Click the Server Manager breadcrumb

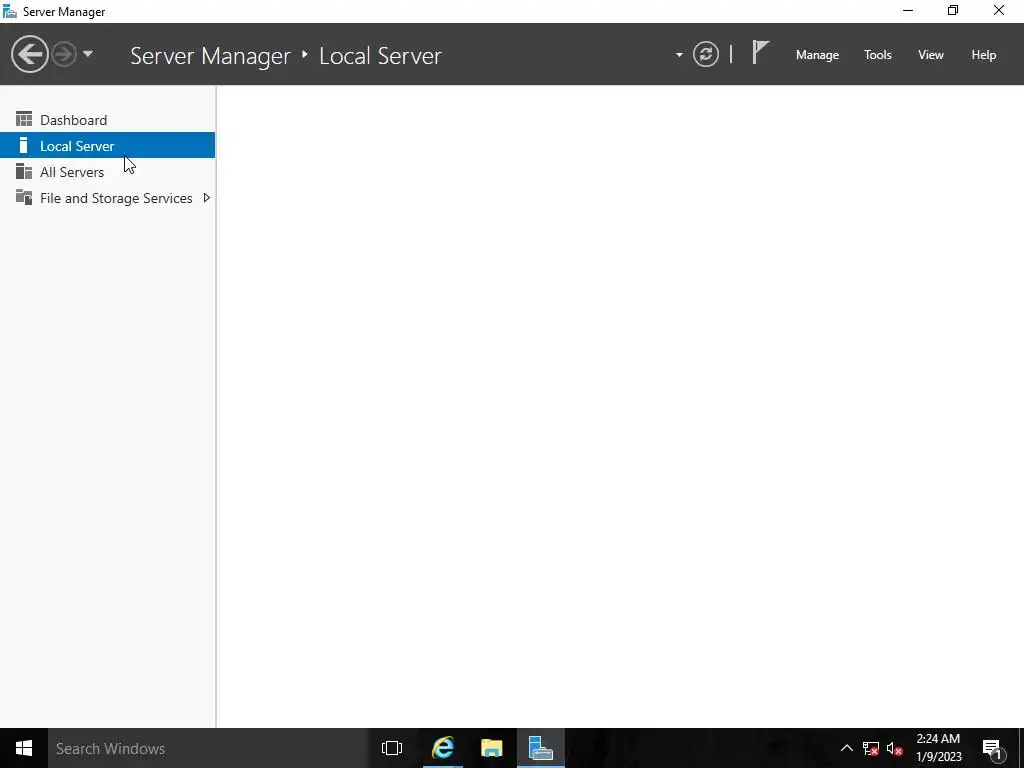click(210, 56)
